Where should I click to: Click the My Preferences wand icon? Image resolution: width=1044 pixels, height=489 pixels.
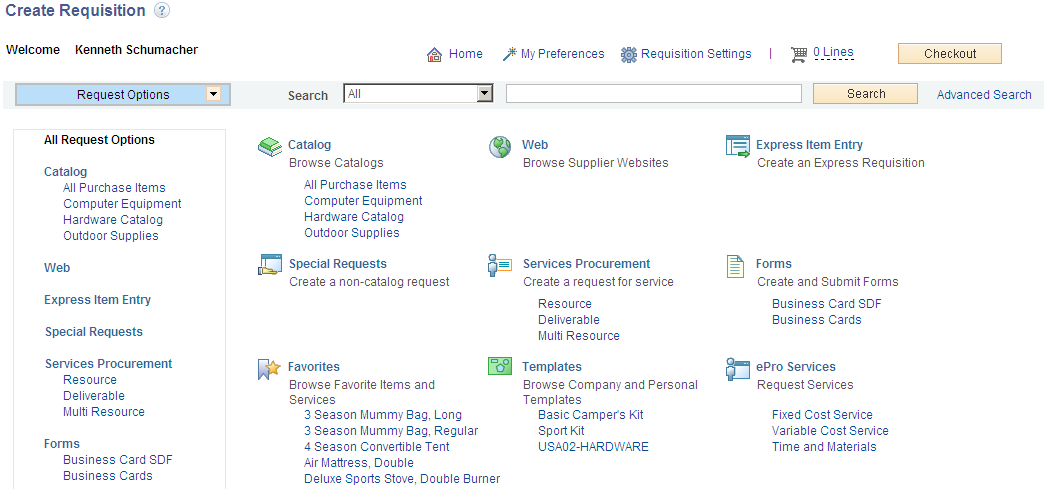509,54
